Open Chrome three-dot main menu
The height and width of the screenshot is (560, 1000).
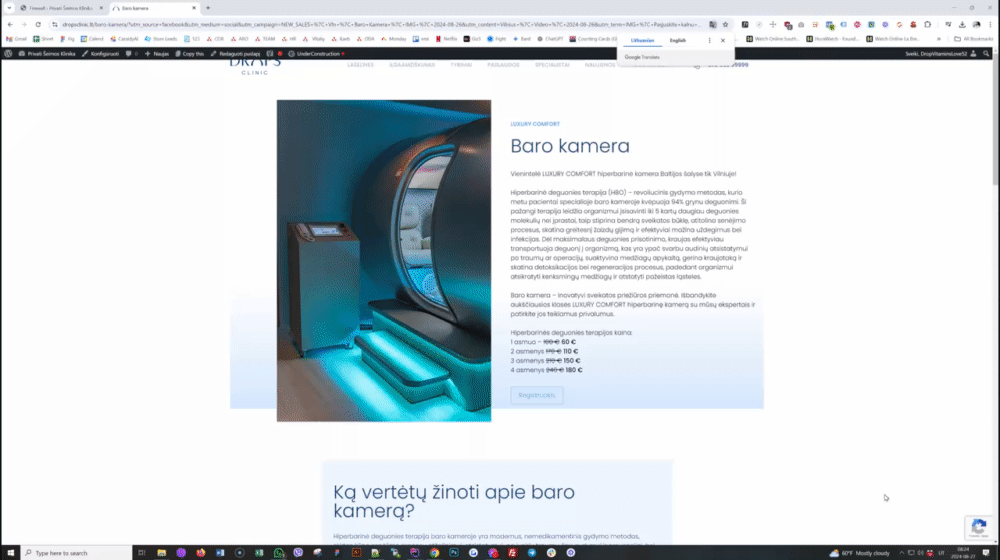coord(990,24)
